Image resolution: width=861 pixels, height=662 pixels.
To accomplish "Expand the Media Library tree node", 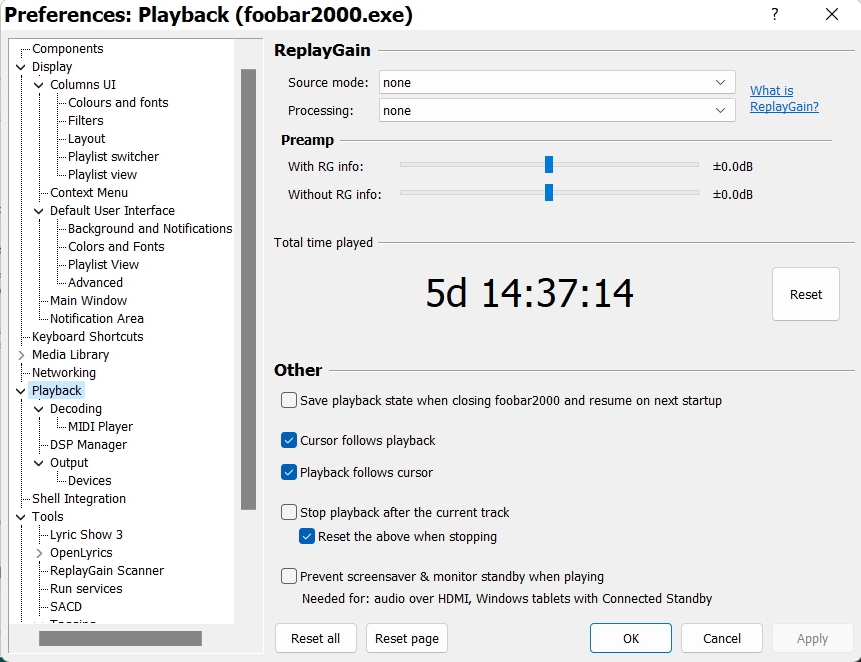I will [x=21, y=355].
